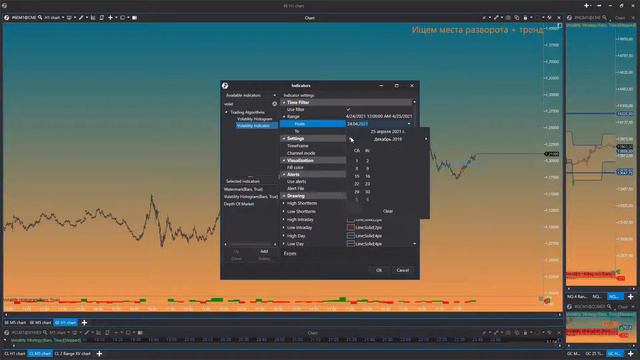Switch to 6E H1 chart tab
This screenshot has width=640, height=360.
click(65, 322)
